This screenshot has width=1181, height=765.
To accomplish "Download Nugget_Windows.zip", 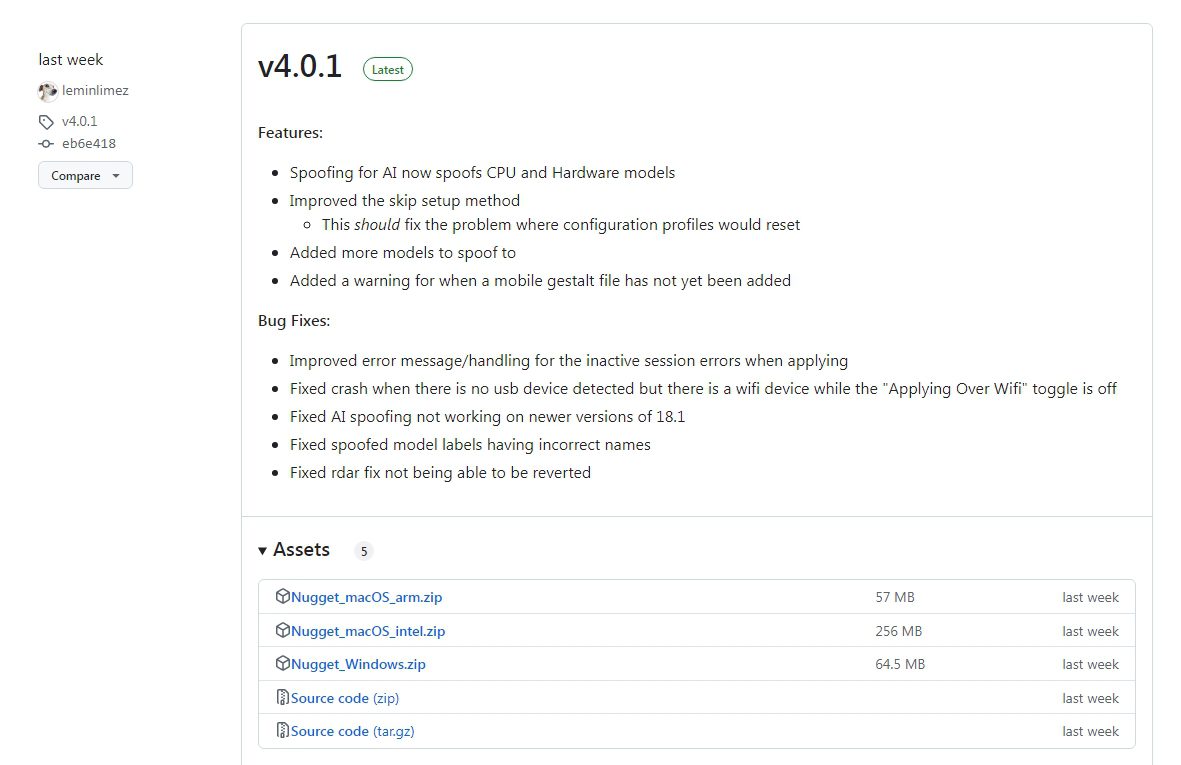I will (x=358, y=664).
